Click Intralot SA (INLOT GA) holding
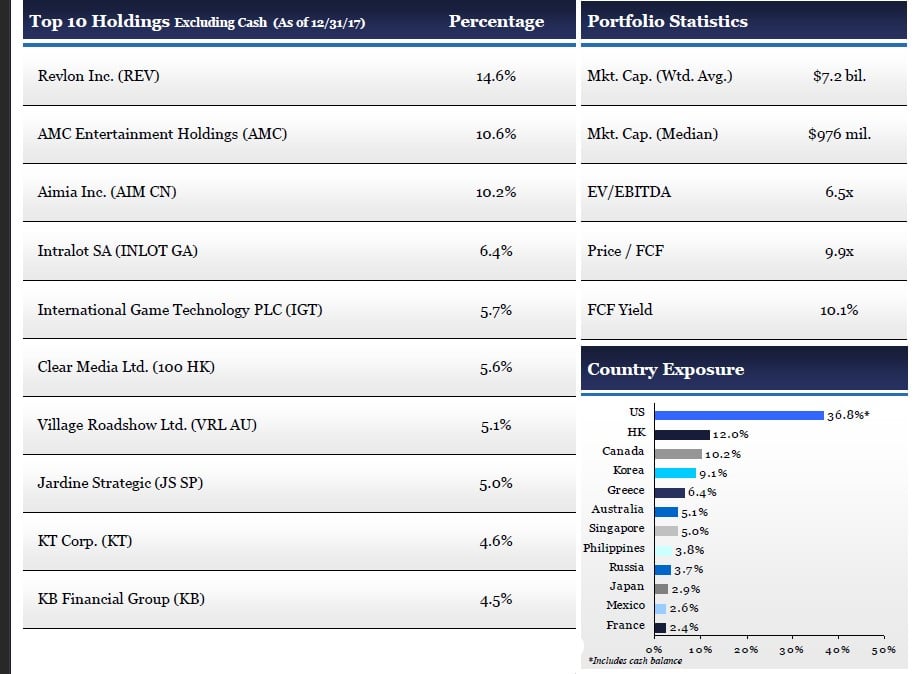This screenshot has width=916, height=674. coord(117,251)
